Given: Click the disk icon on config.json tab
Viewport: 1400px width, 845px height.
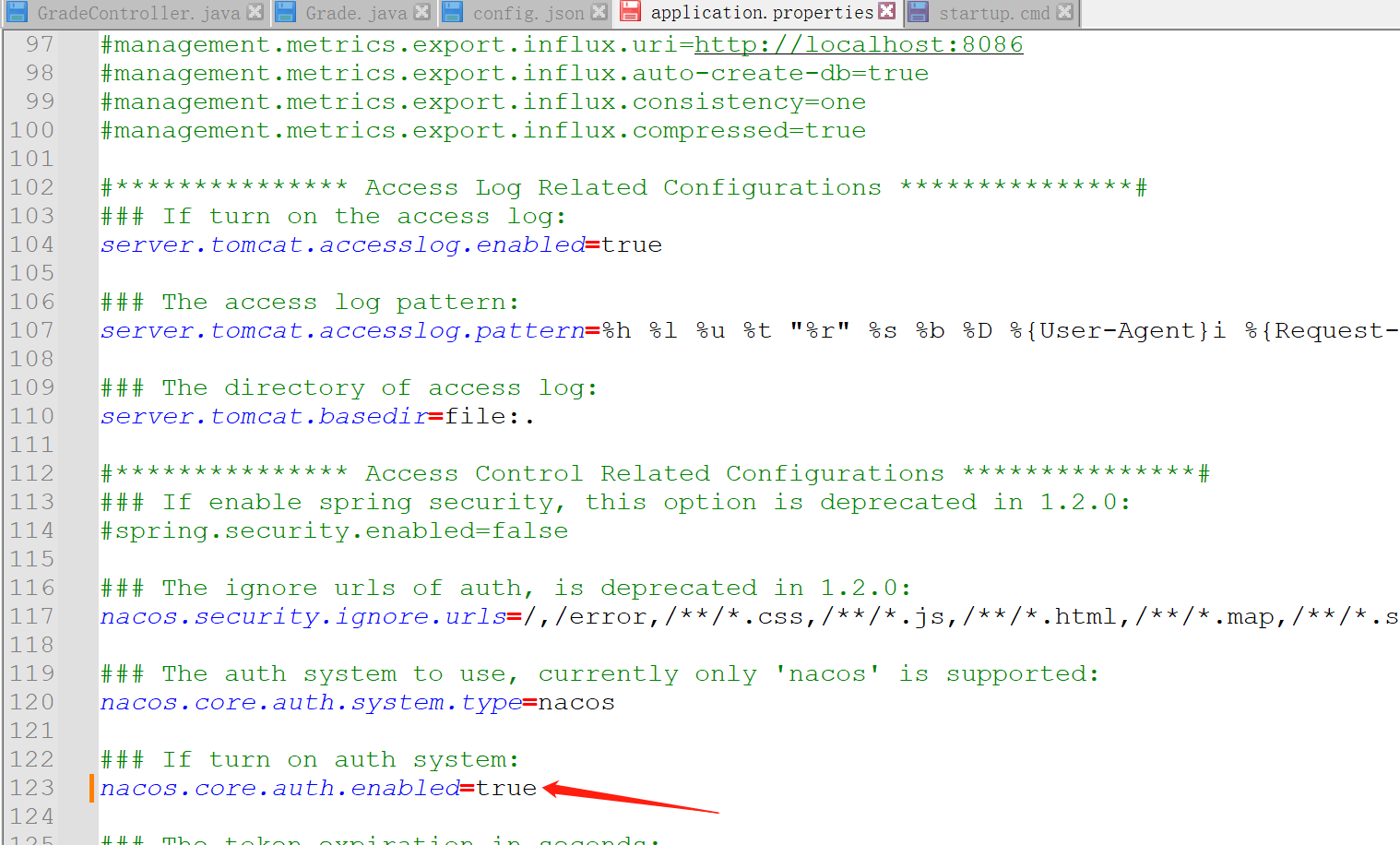Looking at the screenshot, I should pos(452,12).
